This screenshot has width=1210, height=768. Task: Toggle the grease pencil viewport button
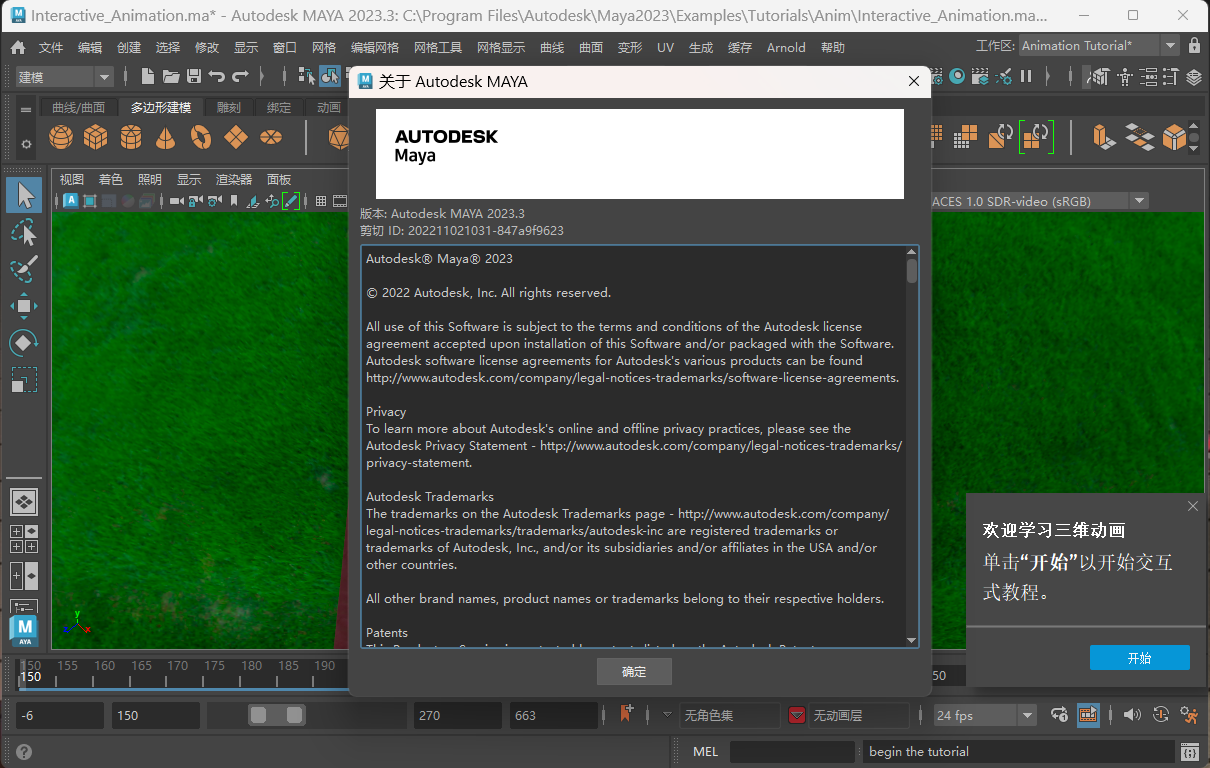click(x=291, y=201)
